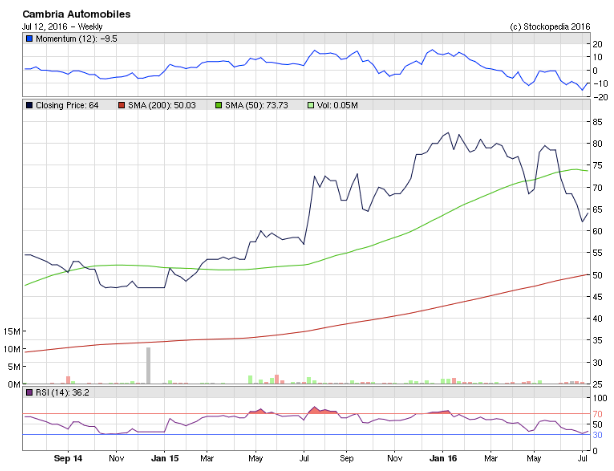614x471 pixels.
Task: Click the 65 price axis value
Action: click(x=597, y=209)
